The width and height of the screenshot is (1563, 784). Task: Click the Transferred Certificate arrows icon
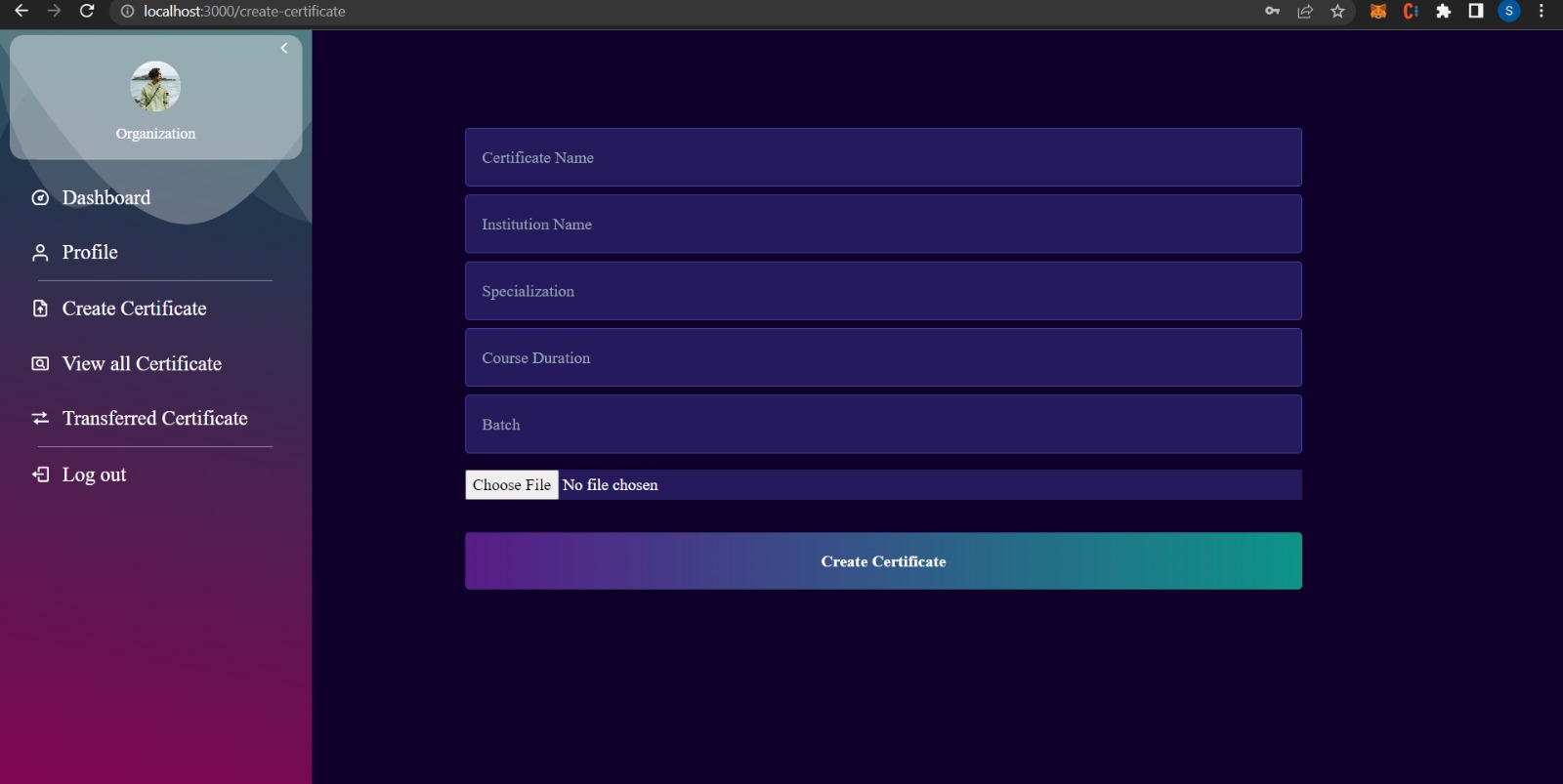(40, 418)
